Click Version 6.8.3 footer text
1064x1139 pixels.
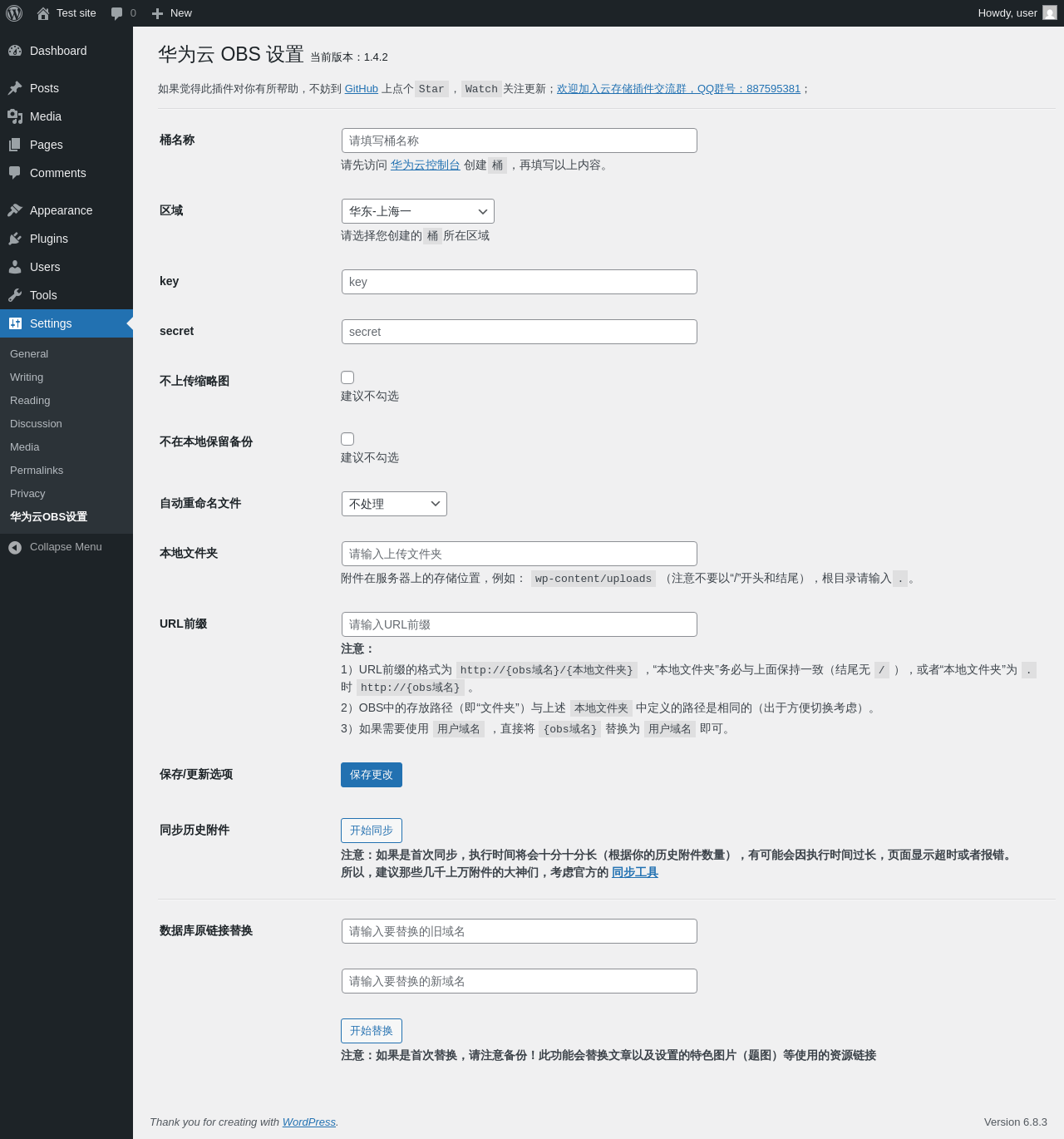point(1016,1122)
